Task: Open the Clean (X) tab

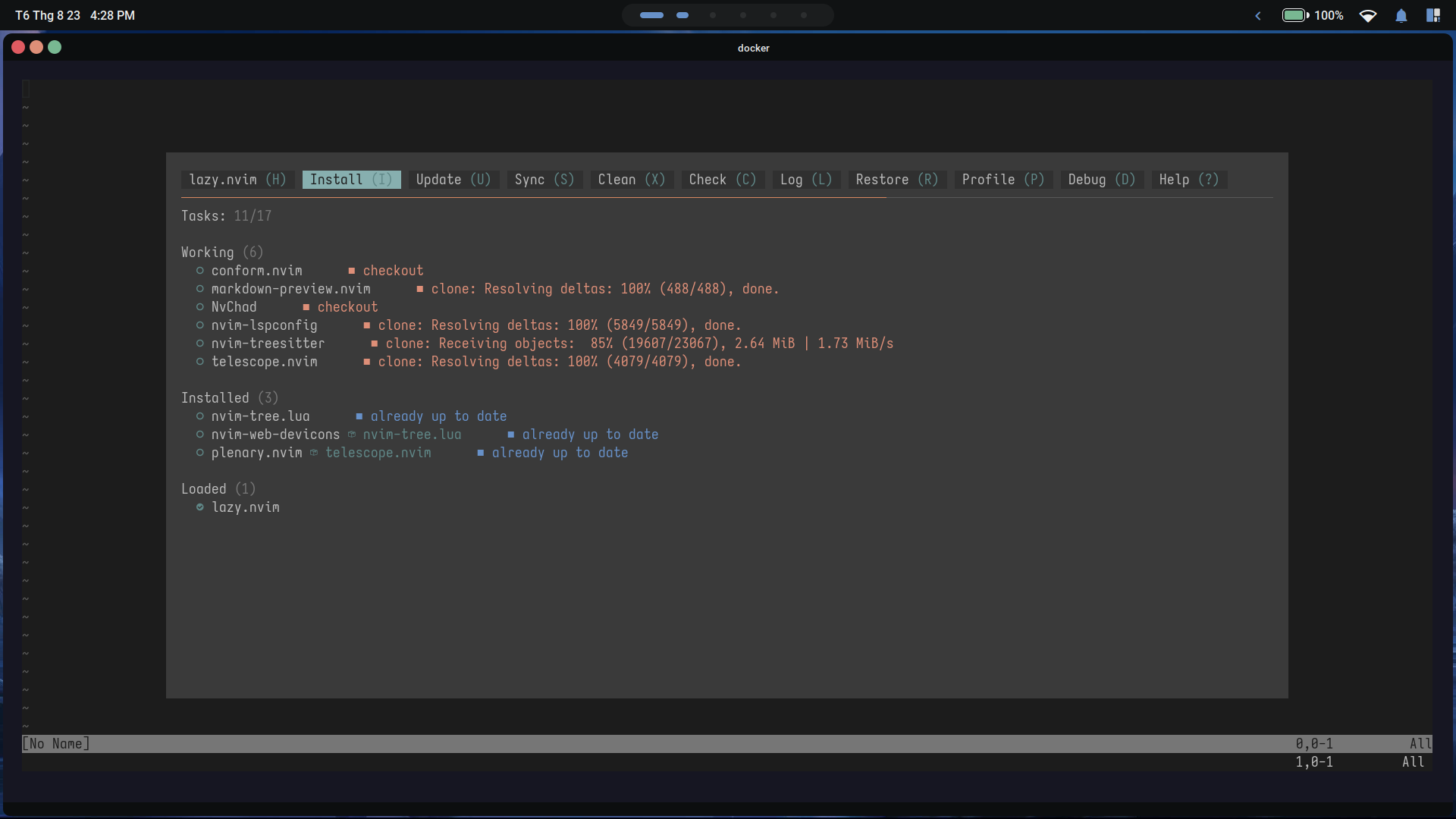Action: [x=632, y=180]
